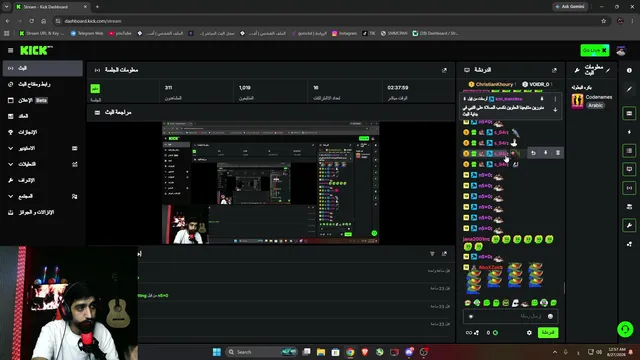640x360 pixels.
Task: Select the Stream (البث) sidebar item
Action: click(x=42, y=68)
